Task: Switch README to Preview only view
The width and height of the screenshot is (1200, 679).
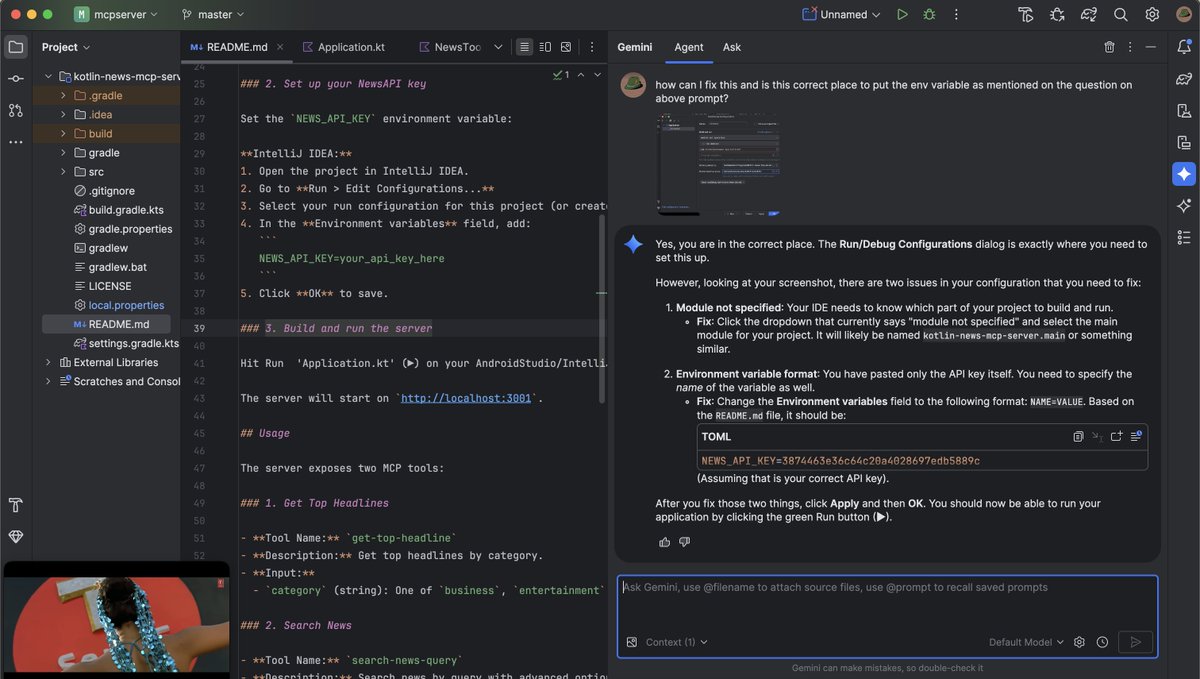Action: coord(566,47)
